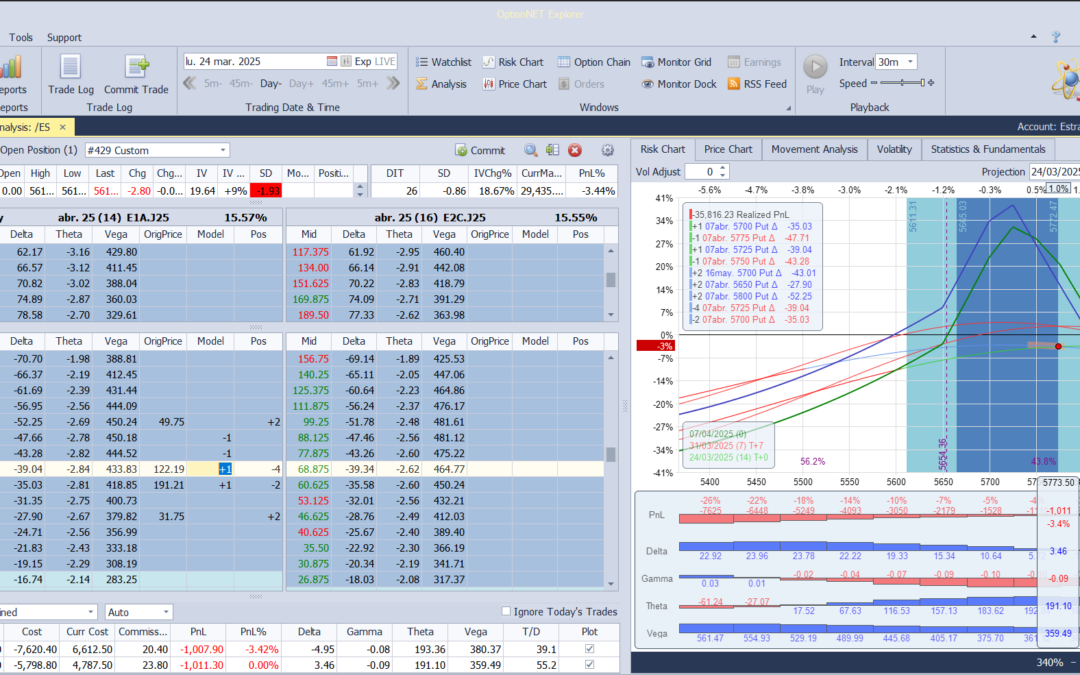
Task: Check Ignore Today's Trades
Action: 506,611
